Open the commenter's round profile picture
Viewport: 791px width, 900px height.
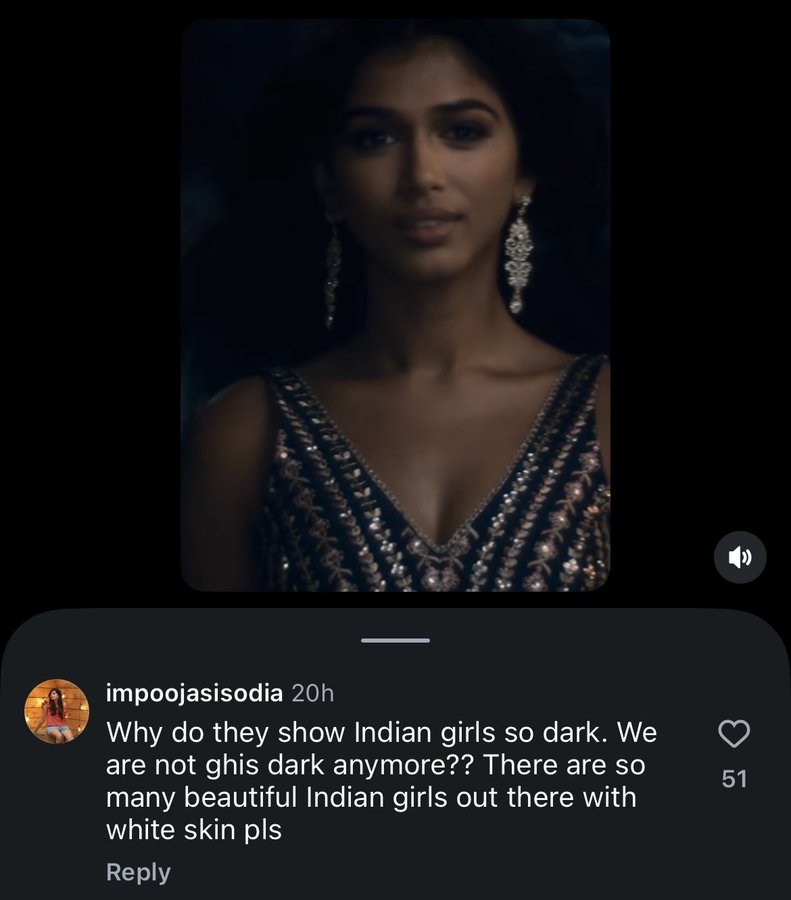[57, 711]
